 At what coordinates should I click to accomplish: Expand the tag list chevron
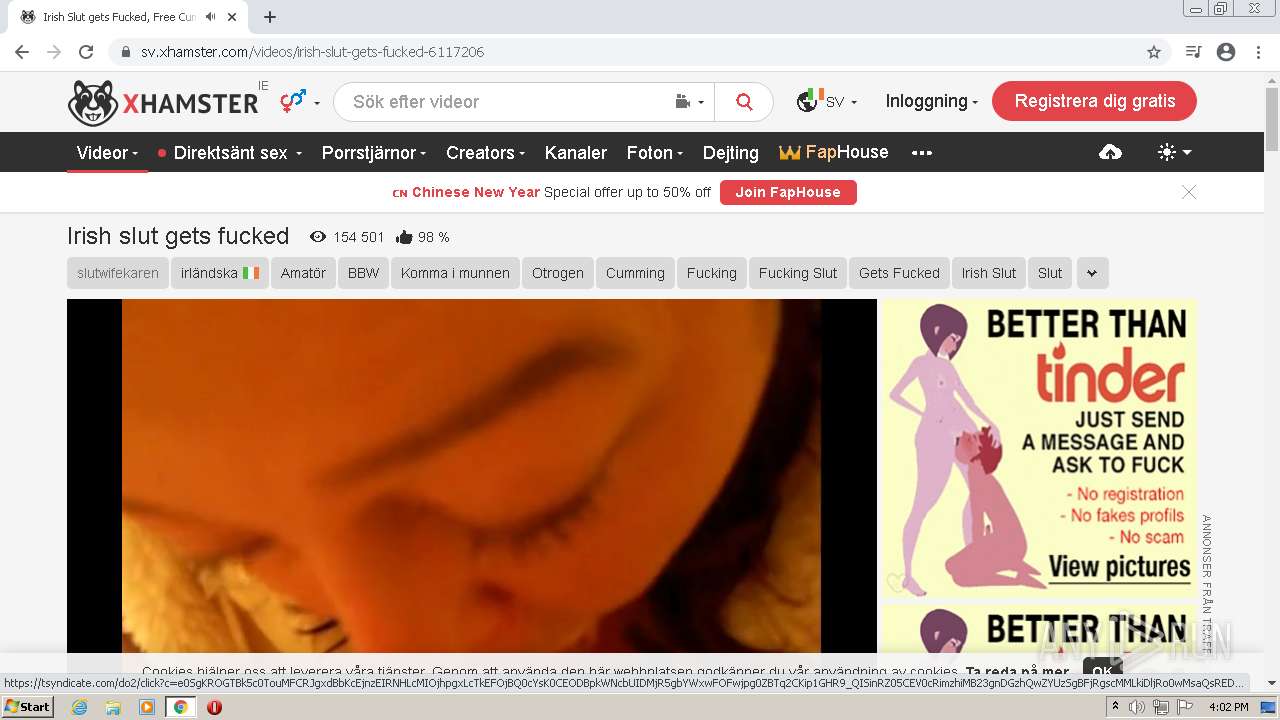pos(1092,273)
